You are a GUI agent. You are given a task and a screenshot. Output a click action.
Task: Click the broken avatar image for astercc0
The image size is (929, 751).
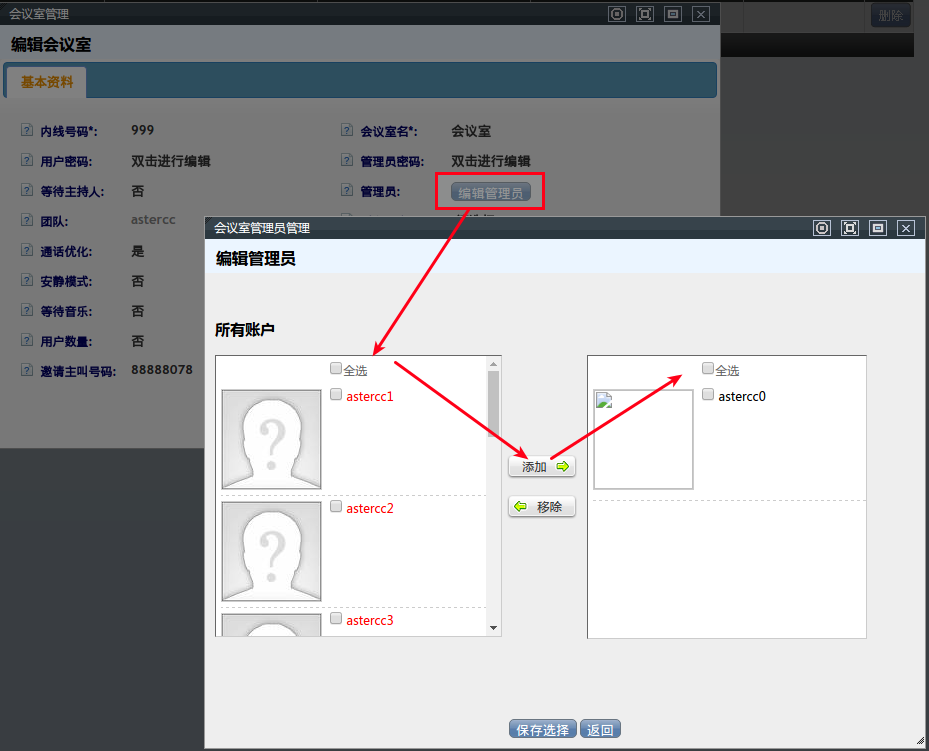pyautogui.click(x=643, y=439)
